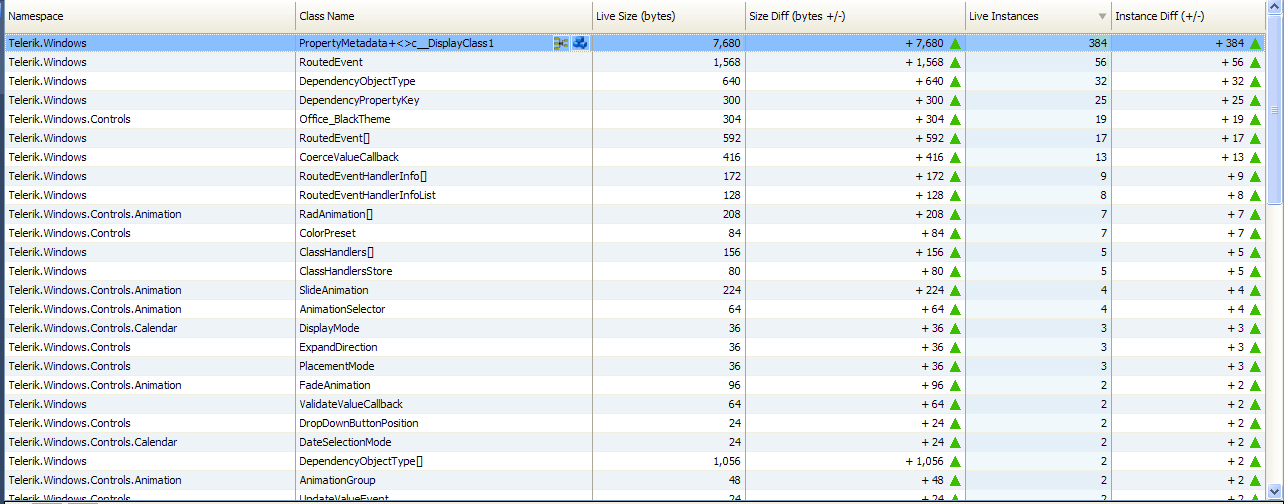Click instance diff value + 25

pyautogui.click(x=1233, y=101)
